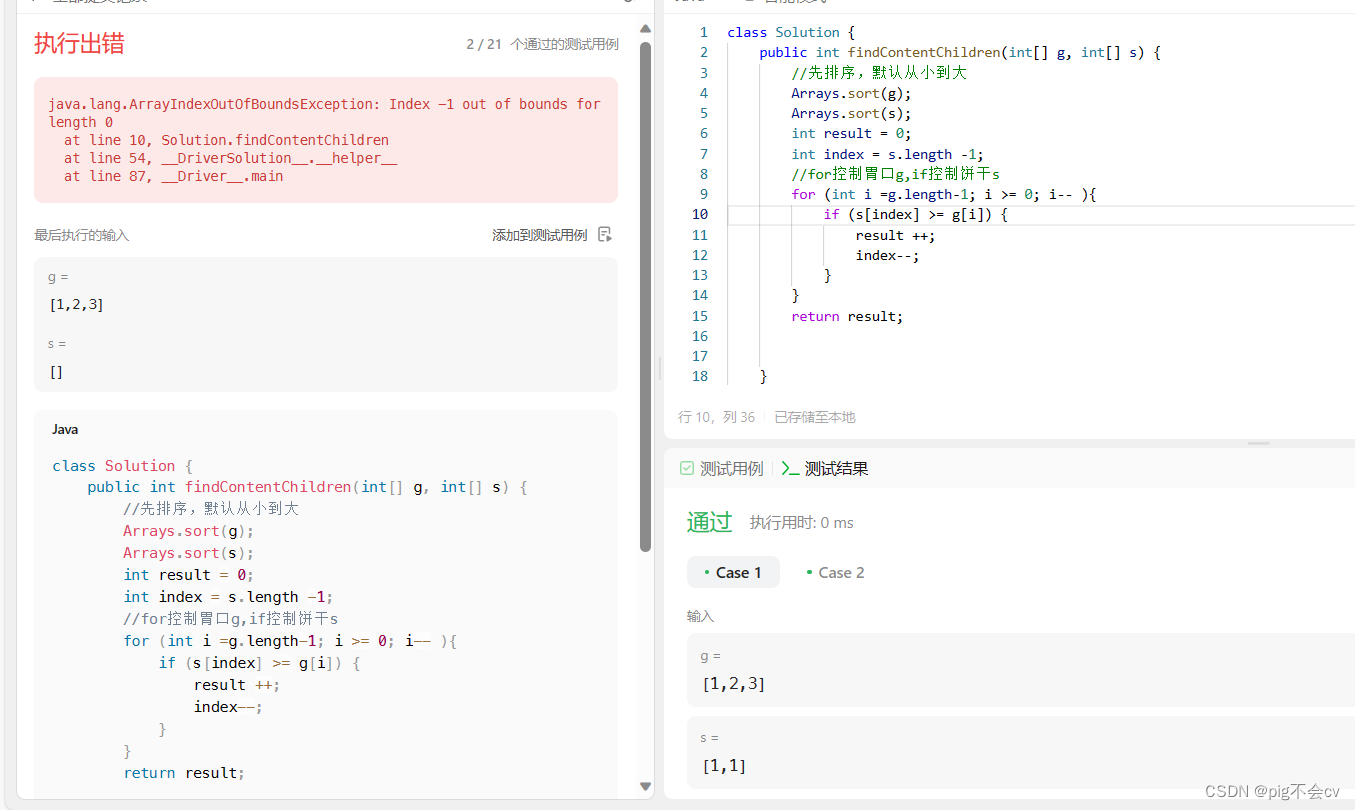Switch to the 测试结果 tab
This screenshot has height=810, width=1355.
click(x=825, y=468)
